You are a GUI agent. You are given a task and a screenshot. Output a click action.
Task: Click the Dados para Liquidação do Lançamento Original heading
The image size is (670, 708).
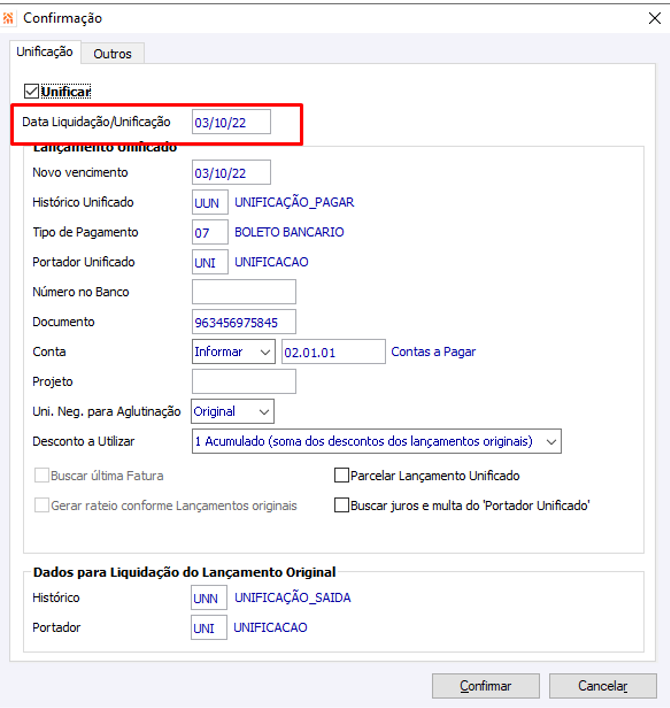click(x=184, y=573)
